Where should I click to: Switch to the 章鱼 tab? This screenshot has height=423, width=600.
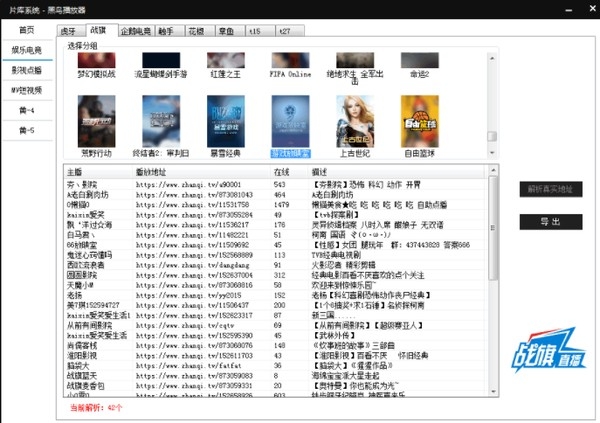(230, 31)
